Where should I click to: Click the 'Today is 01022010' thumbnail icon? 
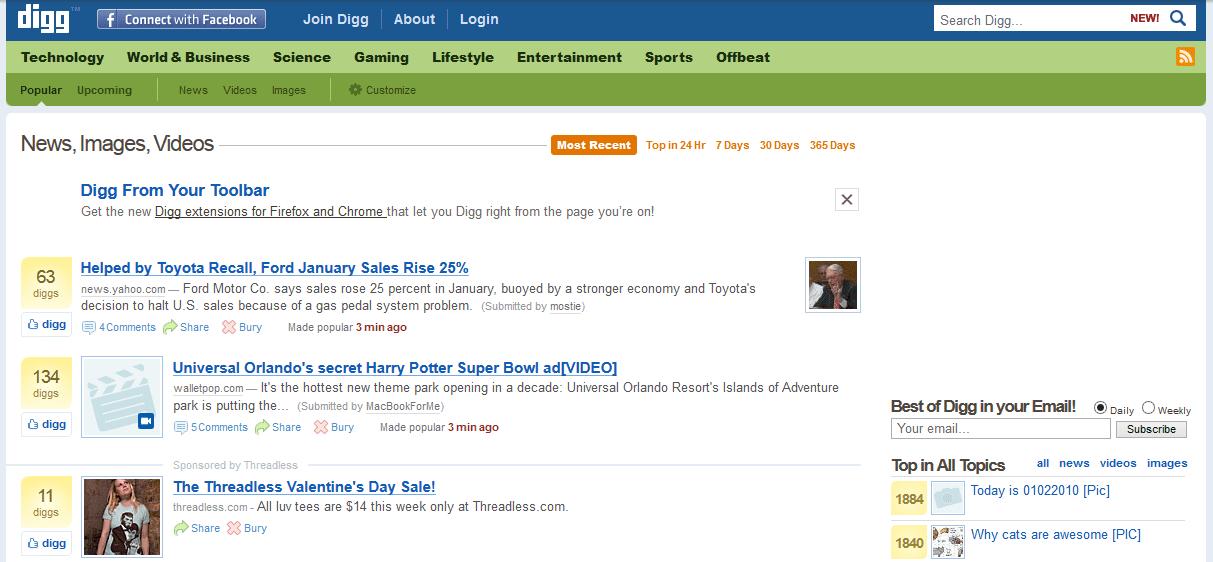pos(948,498)
